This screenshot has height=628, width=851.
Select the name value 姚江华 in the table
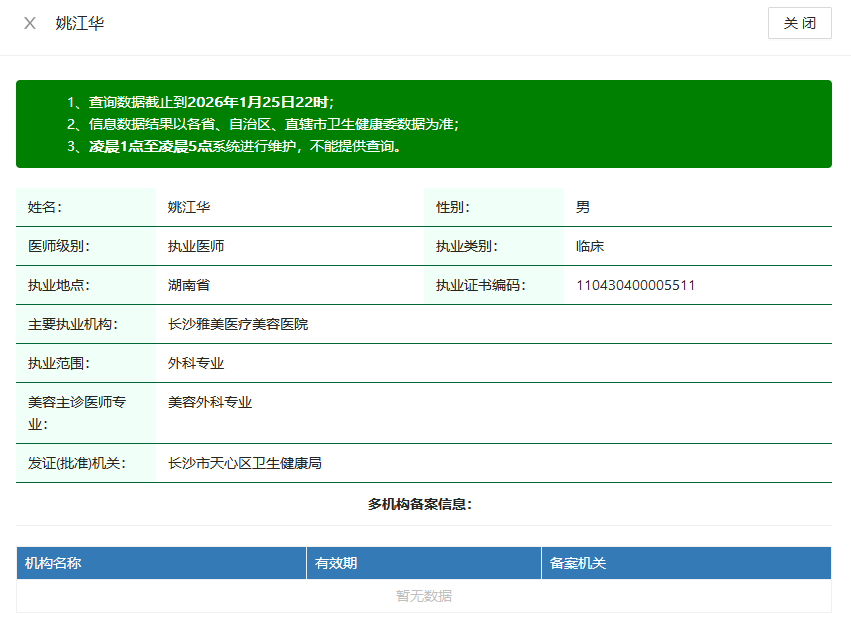coord(189,207)
